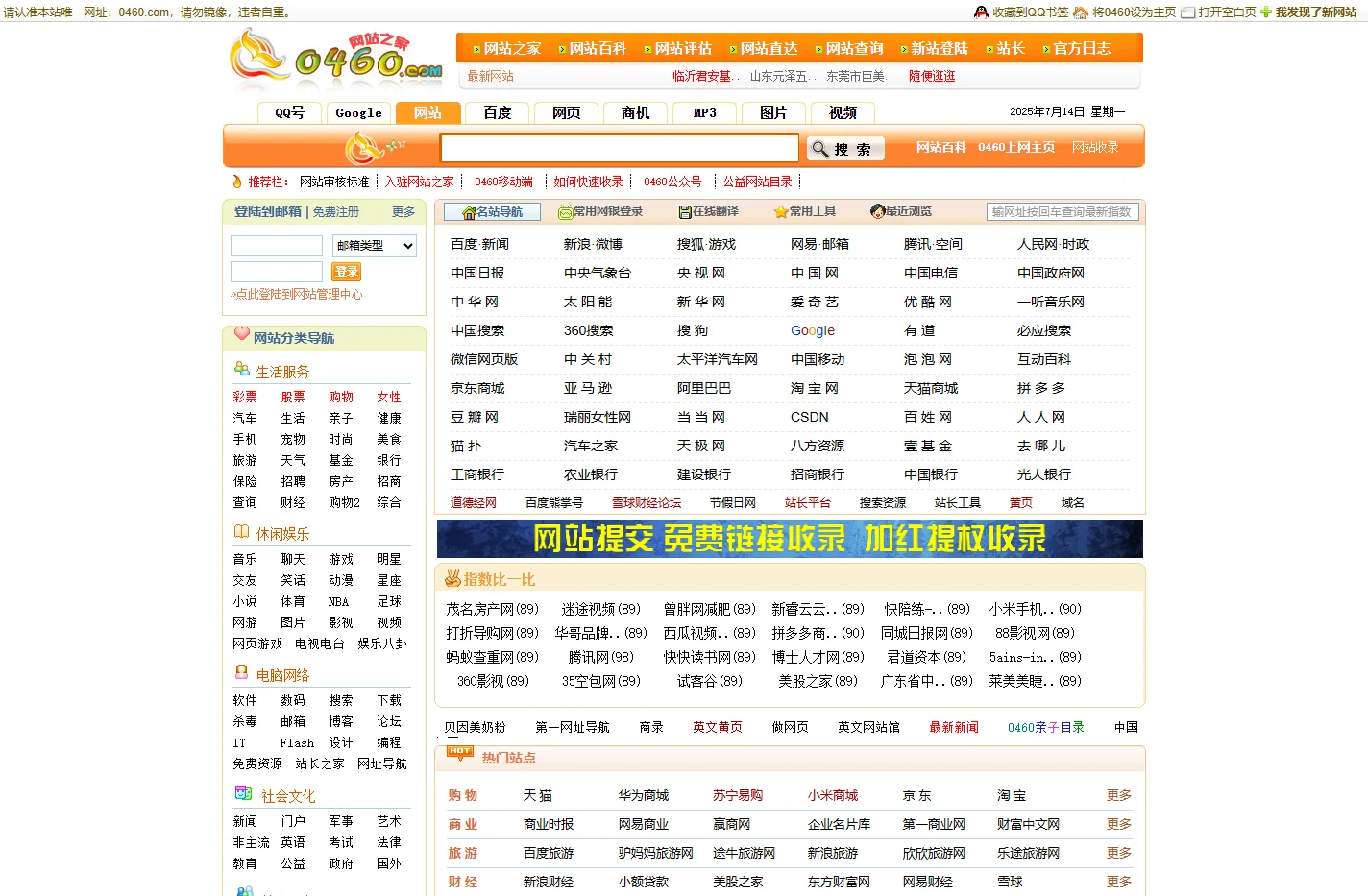Click the 生活服务 people icon
This screenshot has width=1368, height=896.
click(x=242, y=369)
